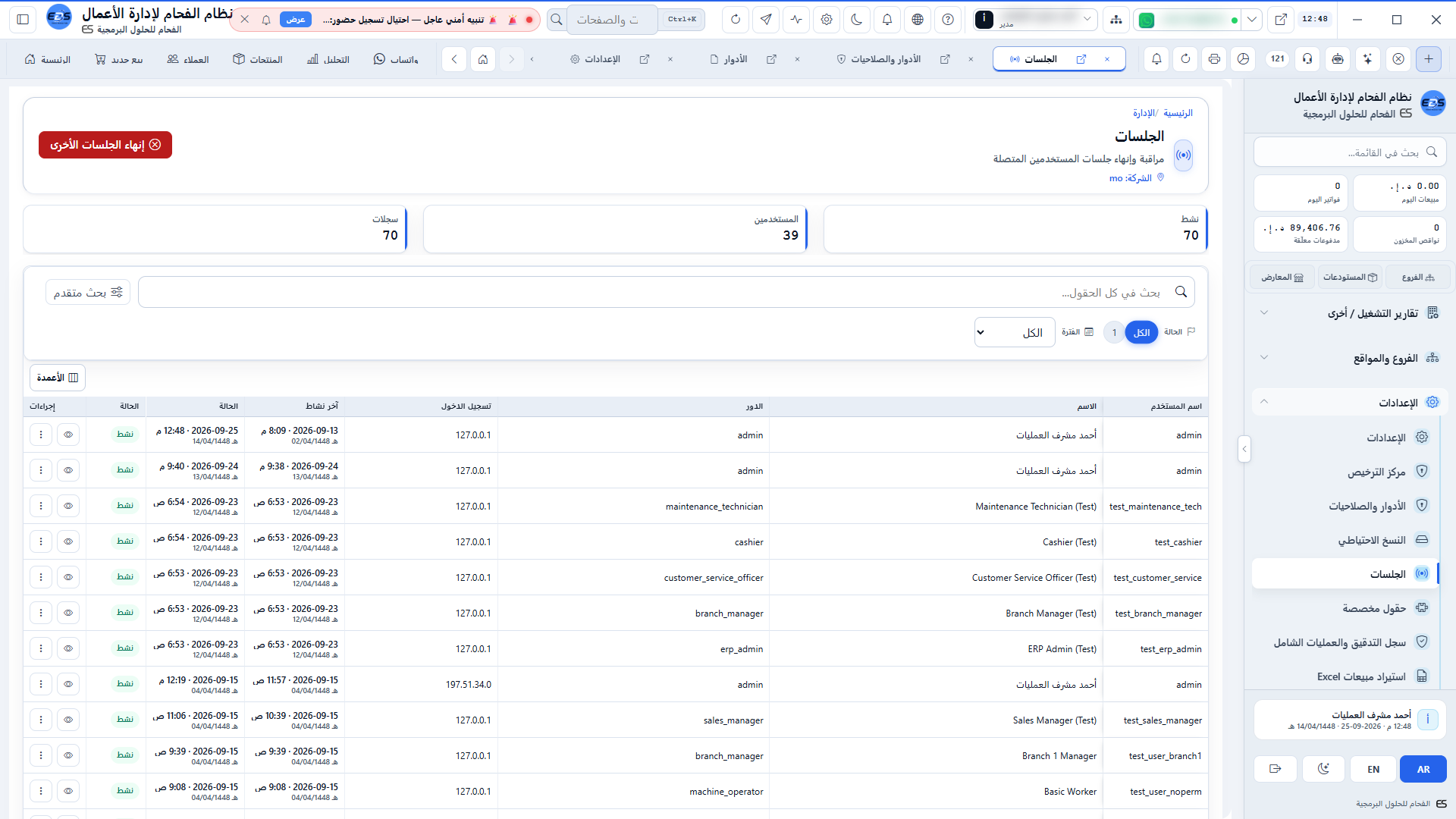Image resolution: width=1456 pixels, height=819 pixels.
Task: Open three-dot actions for test_erp_admin row
Action: [x=41, y=648]
